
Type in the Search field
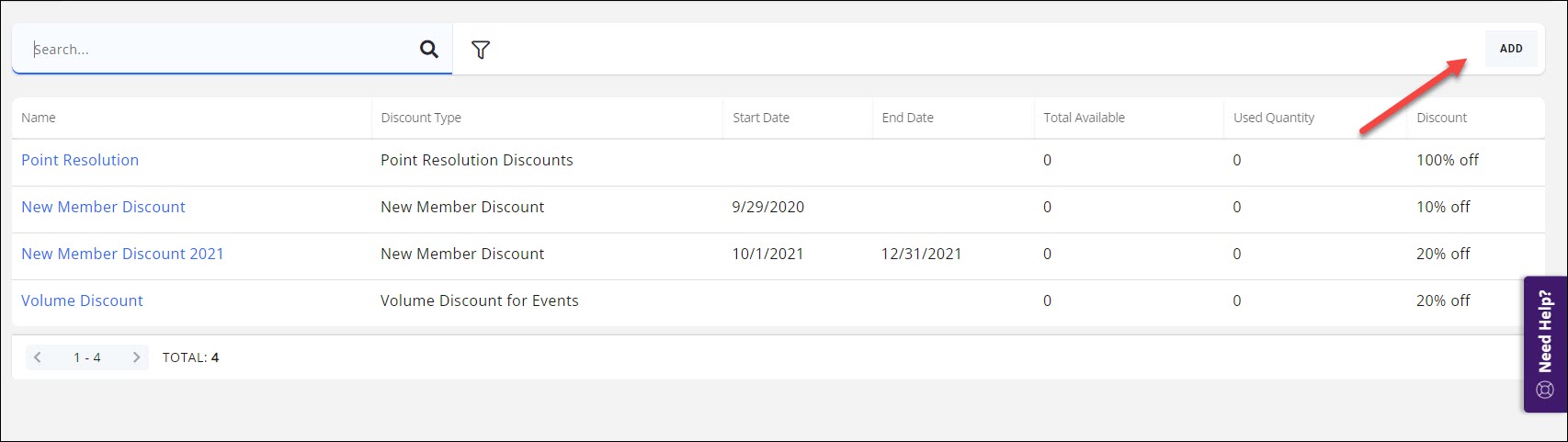221,50
